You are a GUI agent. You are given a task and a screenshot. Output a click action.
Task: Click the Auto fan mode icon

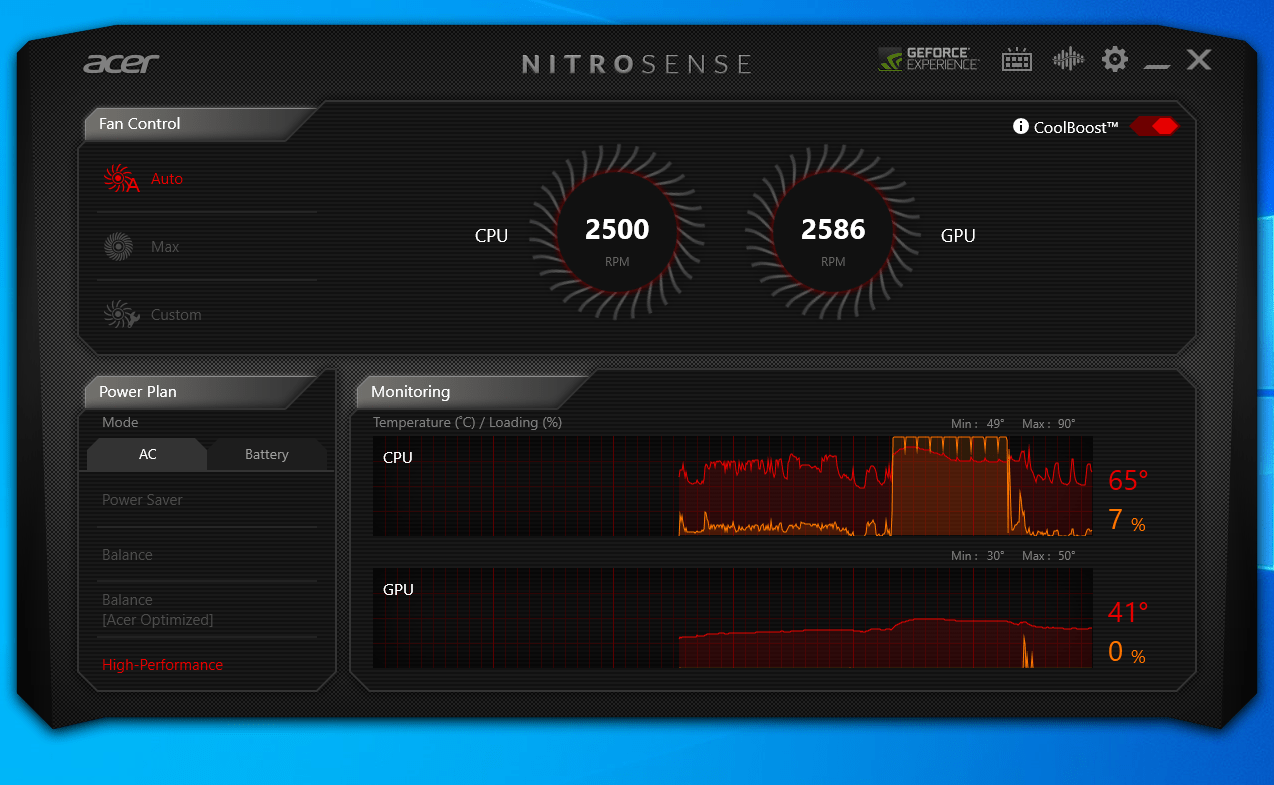click(120, 179)
